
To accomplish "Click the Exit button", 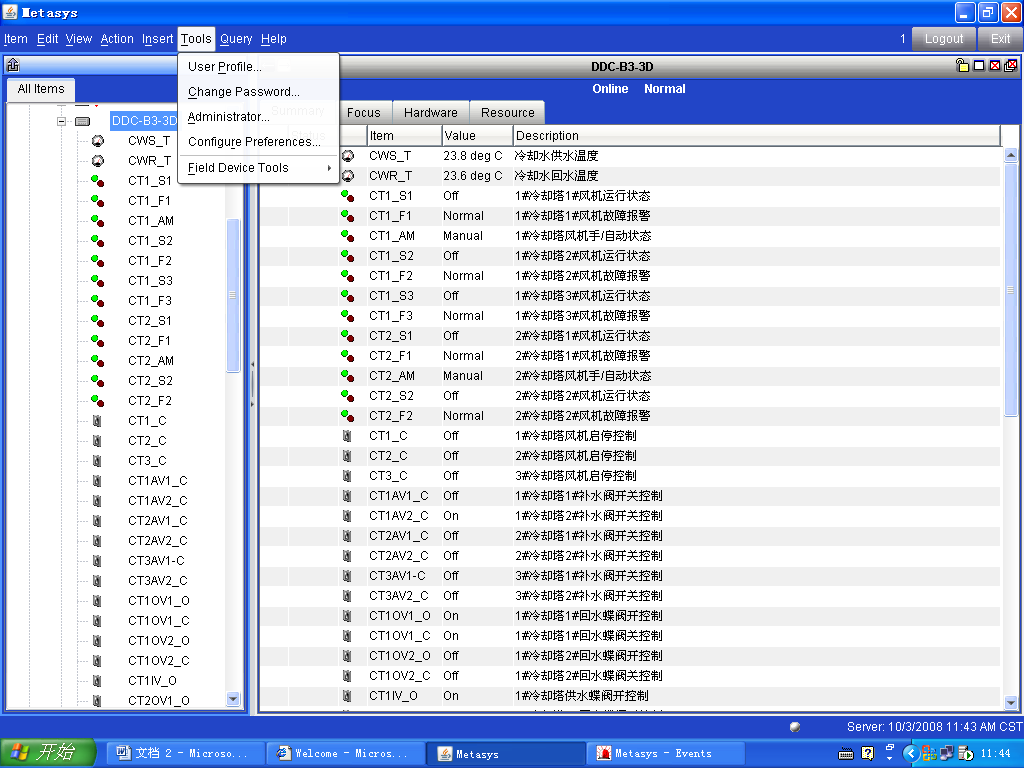I will coord(1000,39).
